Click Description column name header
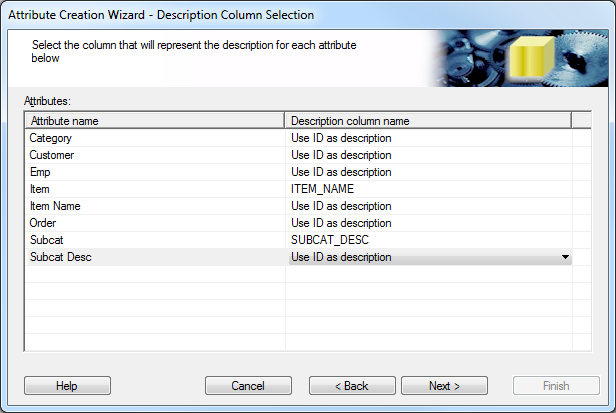This screenshot has height=413, width=616. tap(428, 121)
